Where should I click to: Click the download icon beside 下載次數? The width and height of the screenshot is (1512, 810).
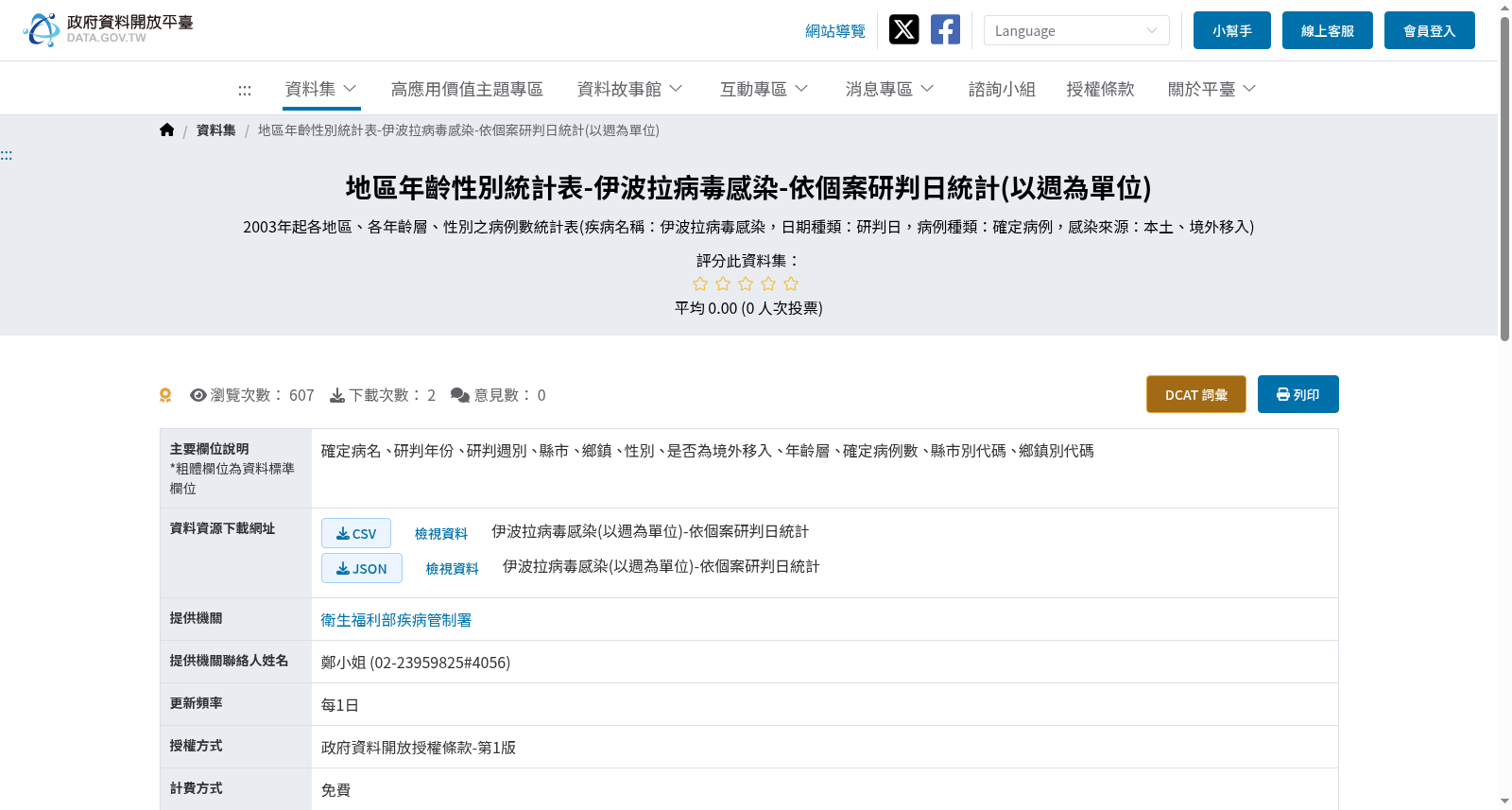(337, 395)
